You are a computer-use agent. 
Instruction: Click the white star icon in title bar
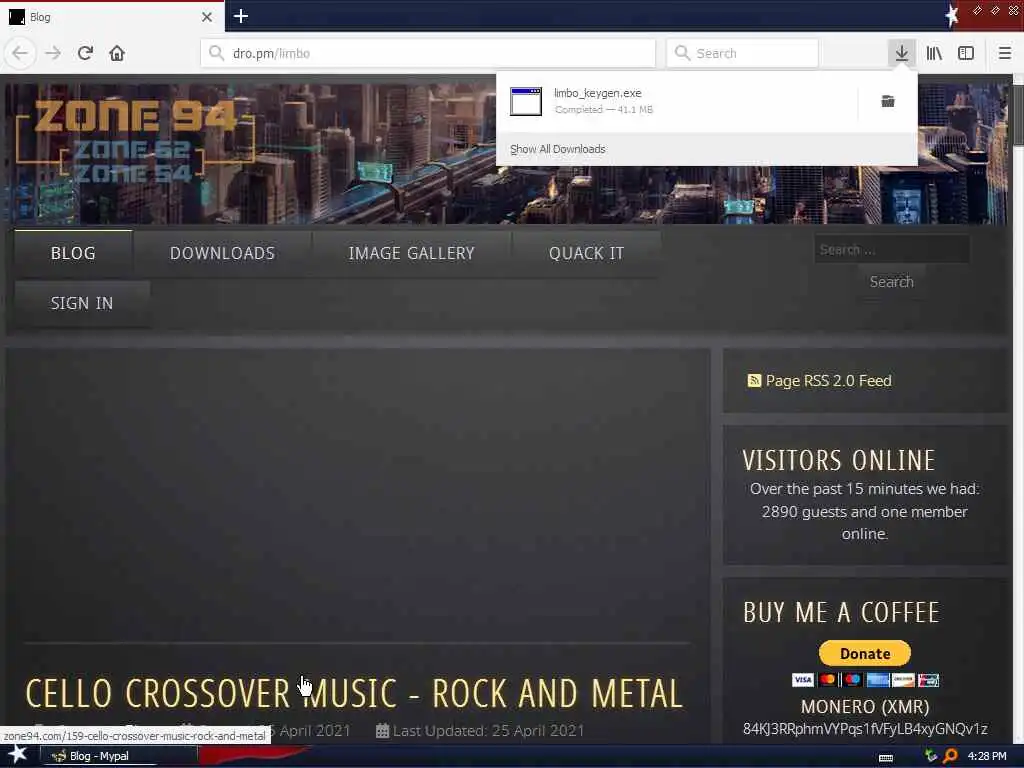click(x=952, y=16)
